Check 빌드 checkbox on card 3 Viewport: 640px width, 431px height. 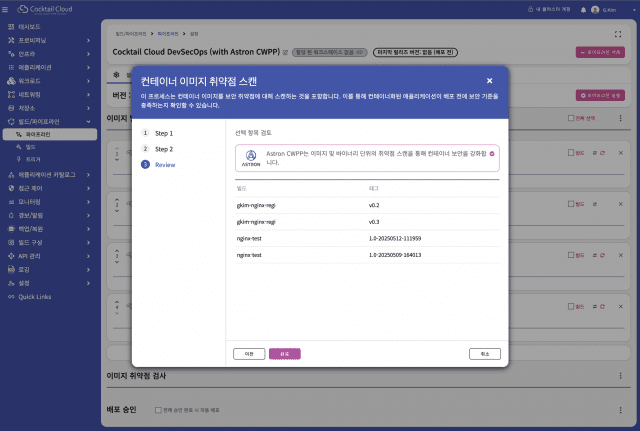pos(571,255)
